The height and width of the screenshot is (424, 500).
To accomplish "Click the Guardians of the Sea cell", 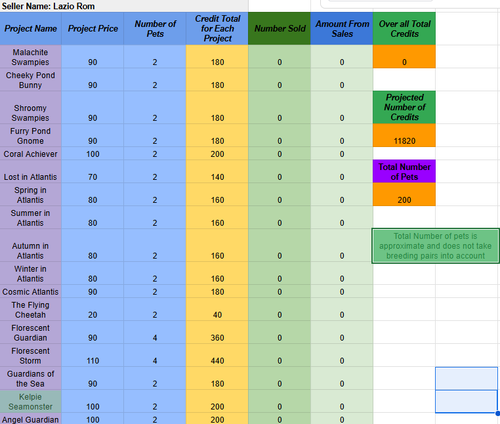I will pyautogui.click(x=31, y=378).
